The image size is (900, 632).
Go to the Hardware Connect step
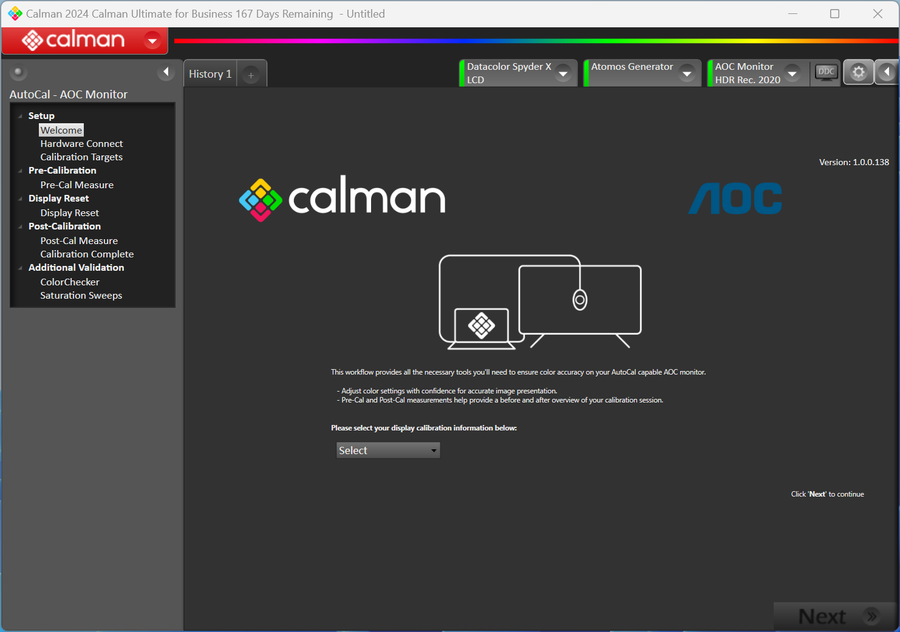pos(82,144)
